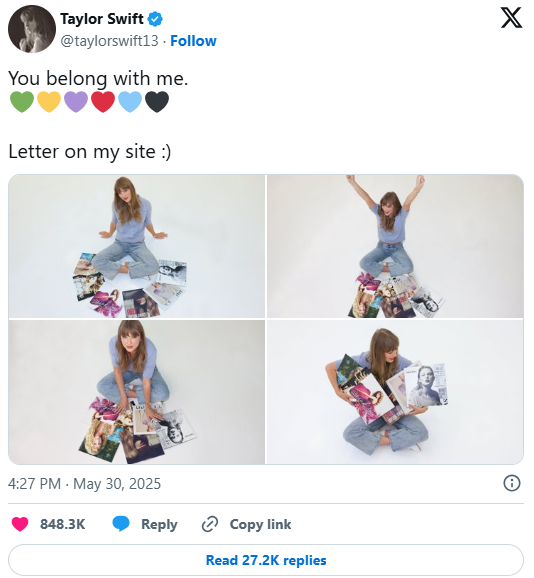The width and height of the screenshot is (534, 578).
Task: Click the Copy link text
Action: (260, 524)
